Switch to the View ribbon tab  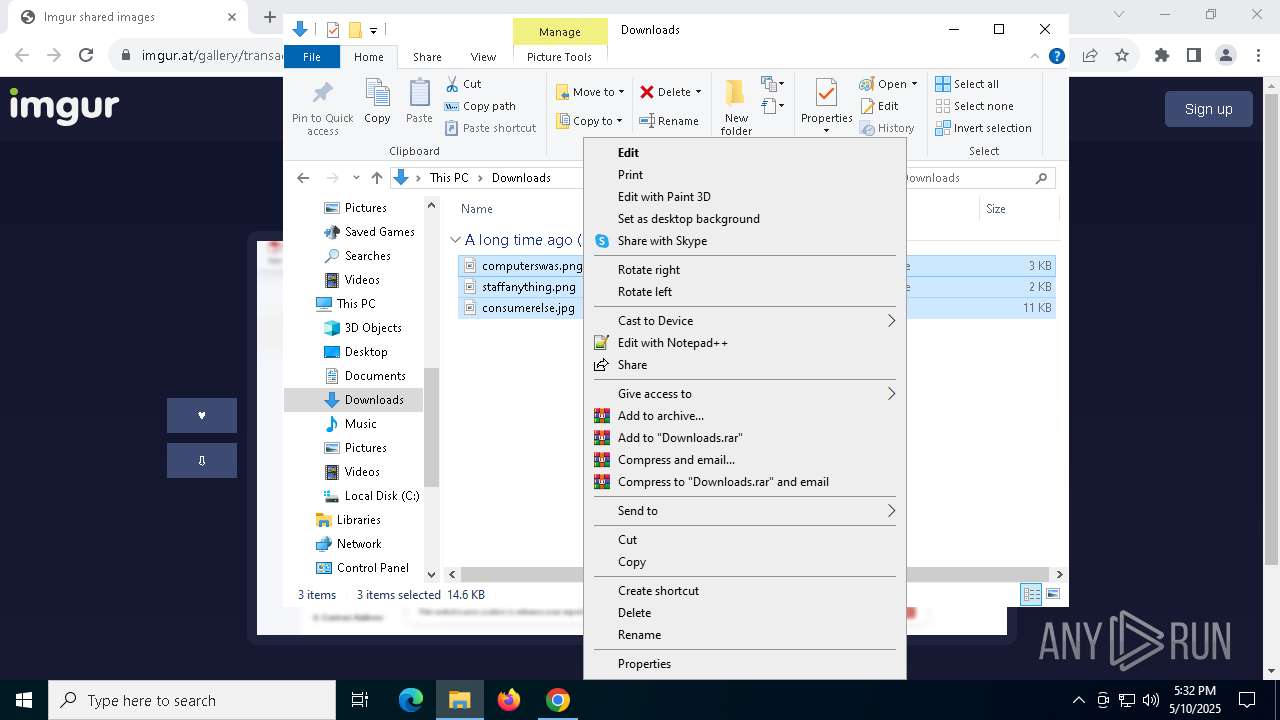point(483,57)
